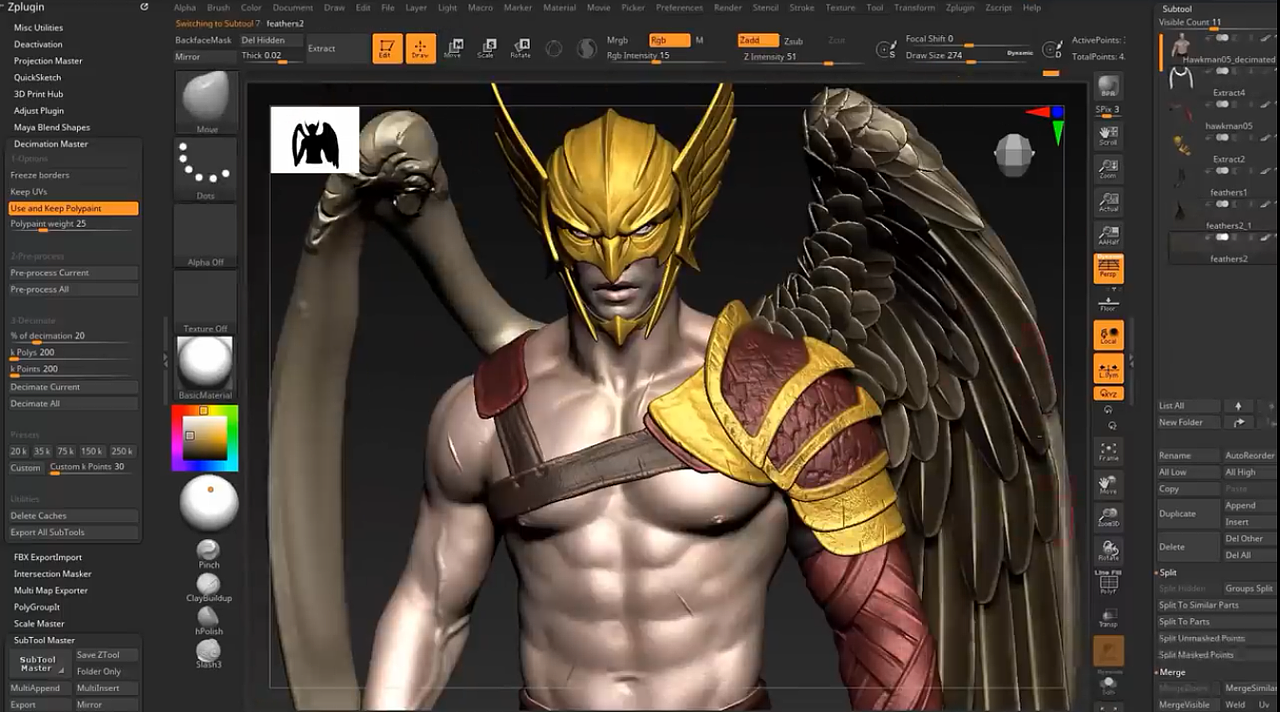Click the Actual size icon

[1108, 203]
